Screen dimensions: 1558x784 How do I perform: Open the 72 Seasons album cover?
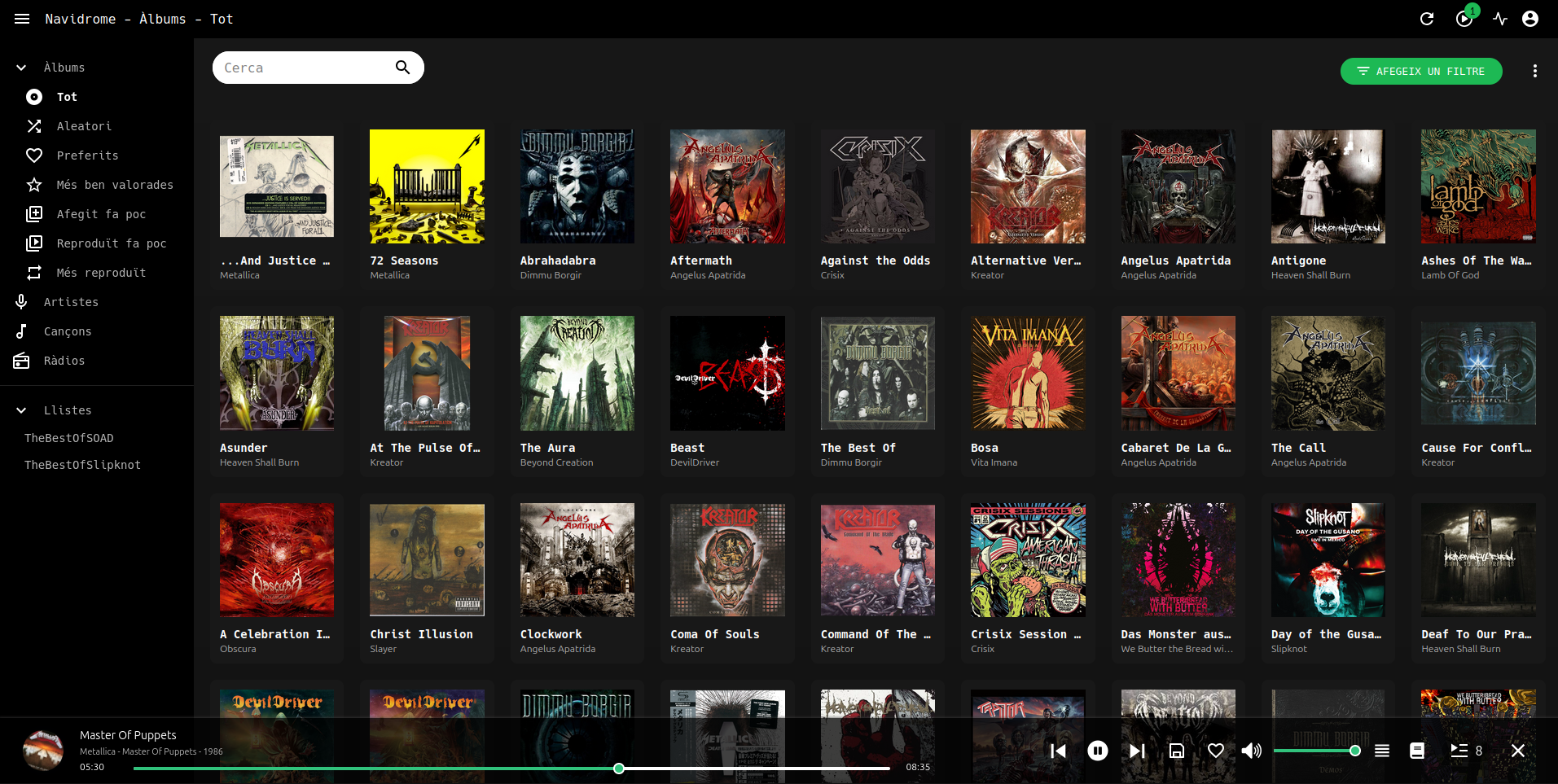tap(427, 186)
